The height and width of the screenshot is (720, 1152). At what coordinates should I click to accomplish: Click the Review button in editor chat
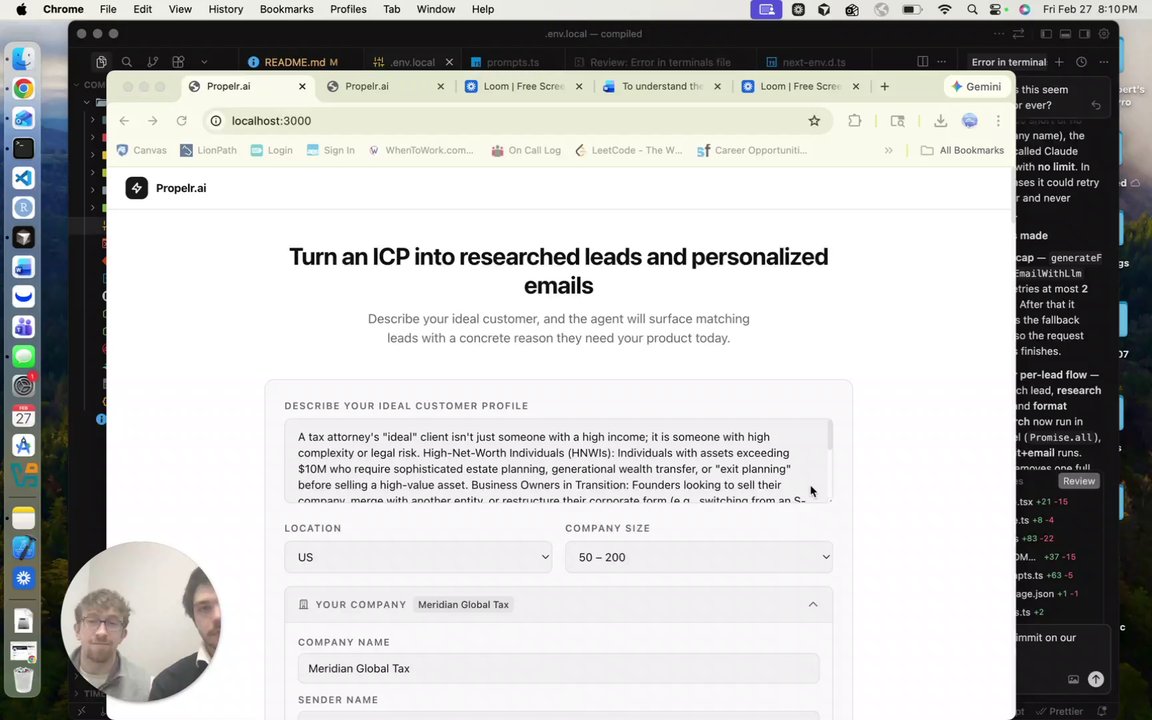pyautogui.click(x=1079, y=481)
